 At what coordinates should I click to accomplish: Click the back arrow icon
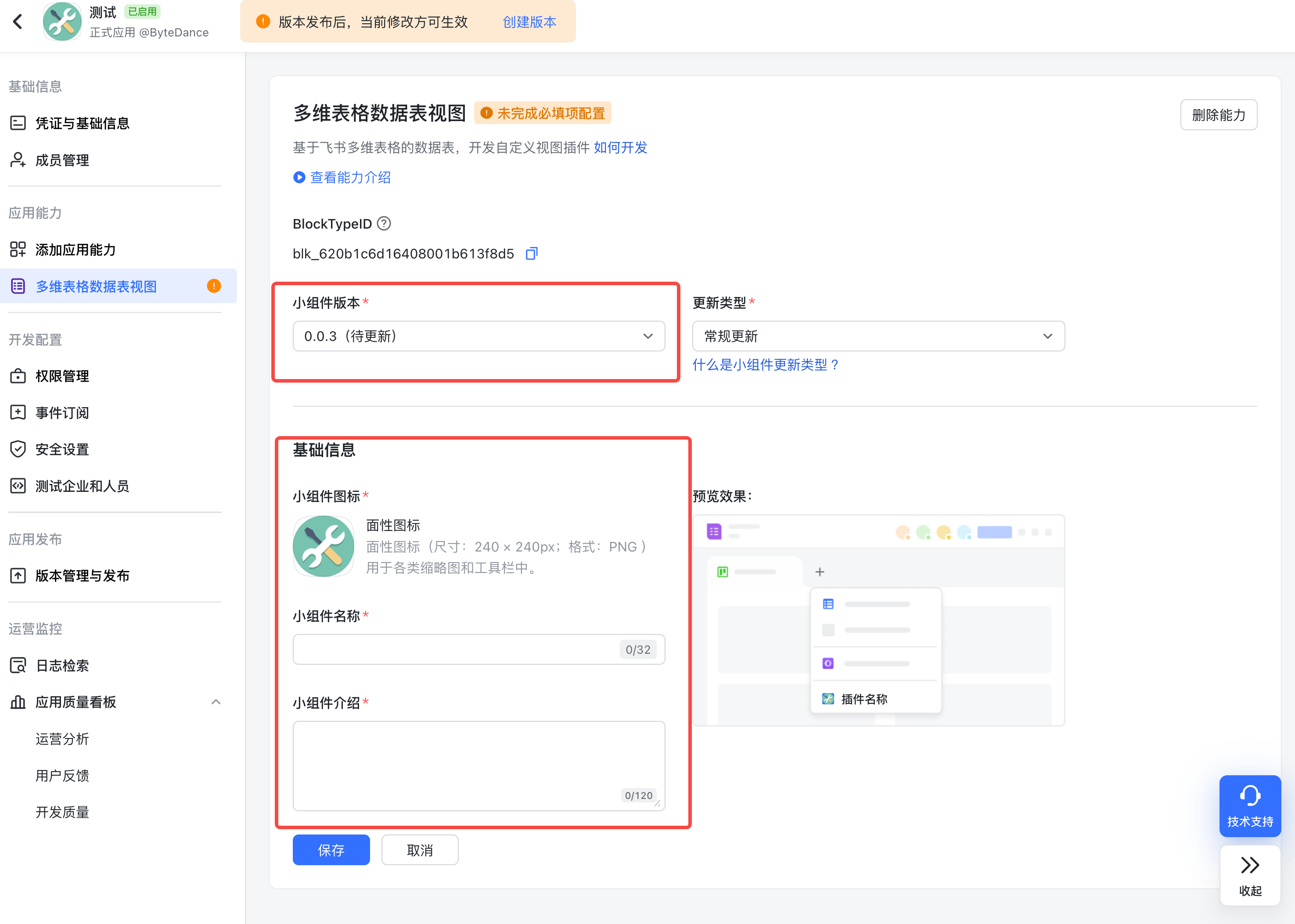click(18, 21)
